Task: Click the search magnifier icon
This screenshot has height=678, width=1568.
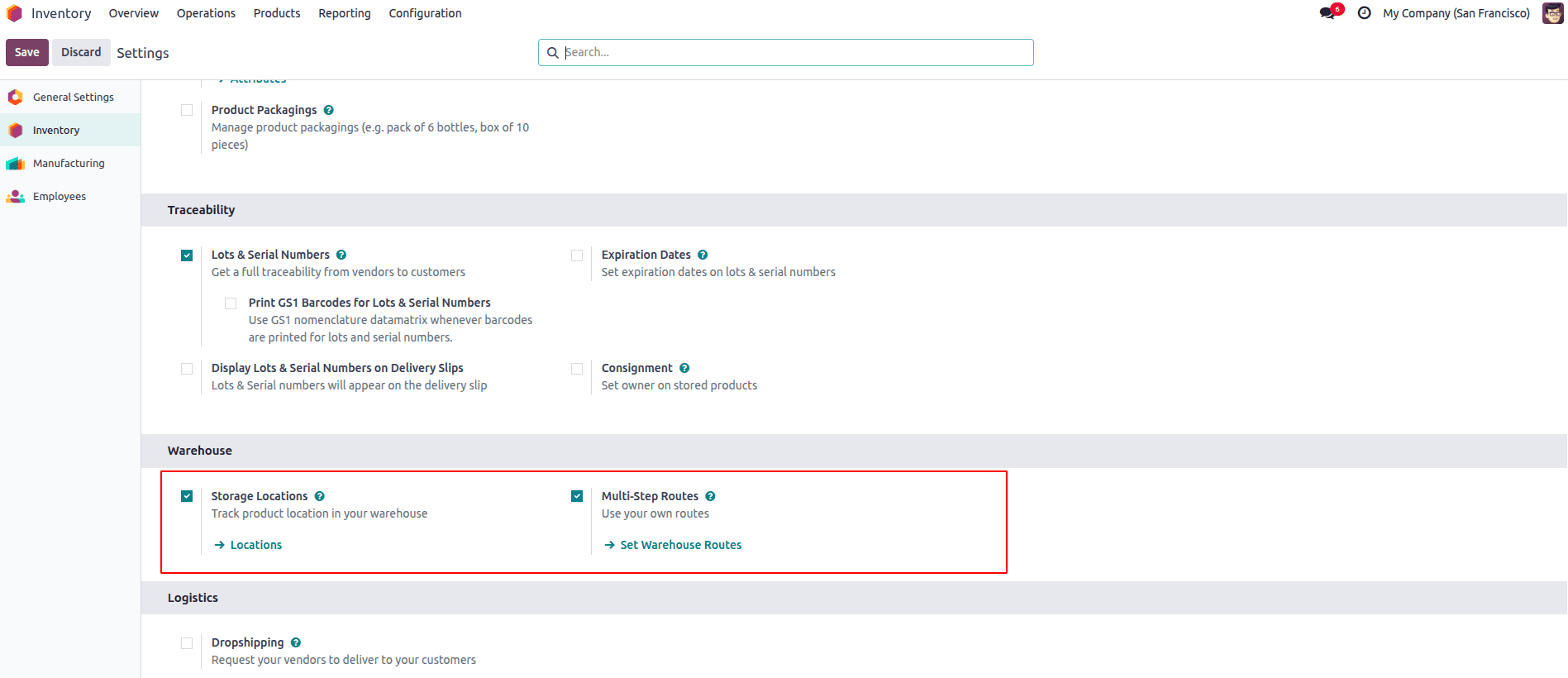Action: (553, 53)
